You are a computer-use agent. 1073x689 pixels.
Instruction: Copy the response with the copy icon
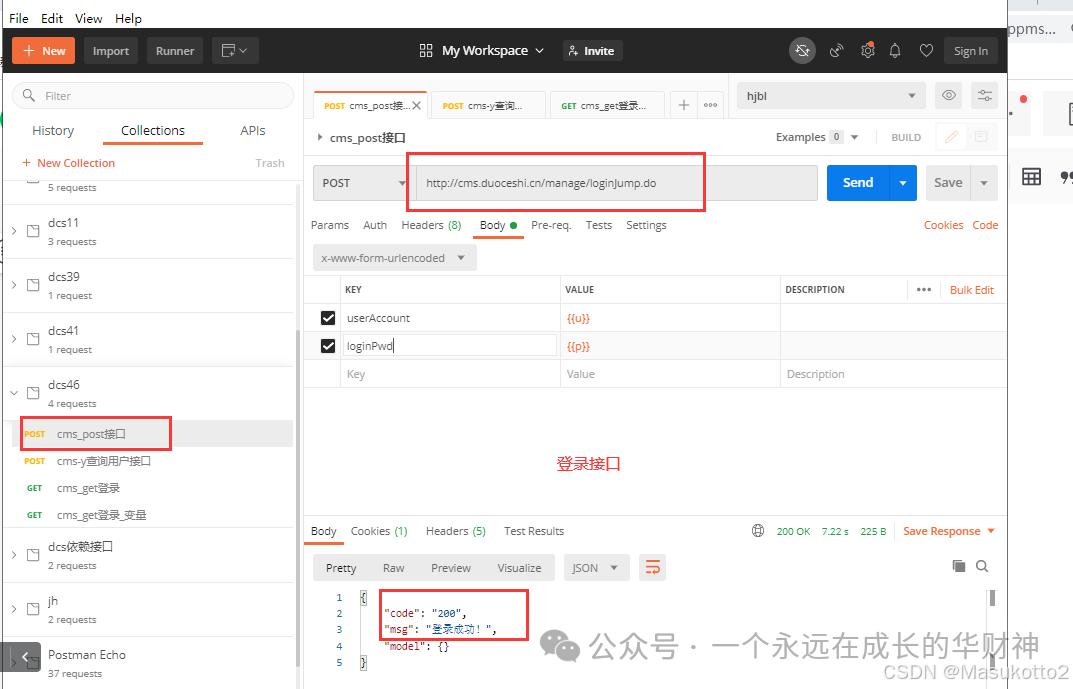click(959, 566)
